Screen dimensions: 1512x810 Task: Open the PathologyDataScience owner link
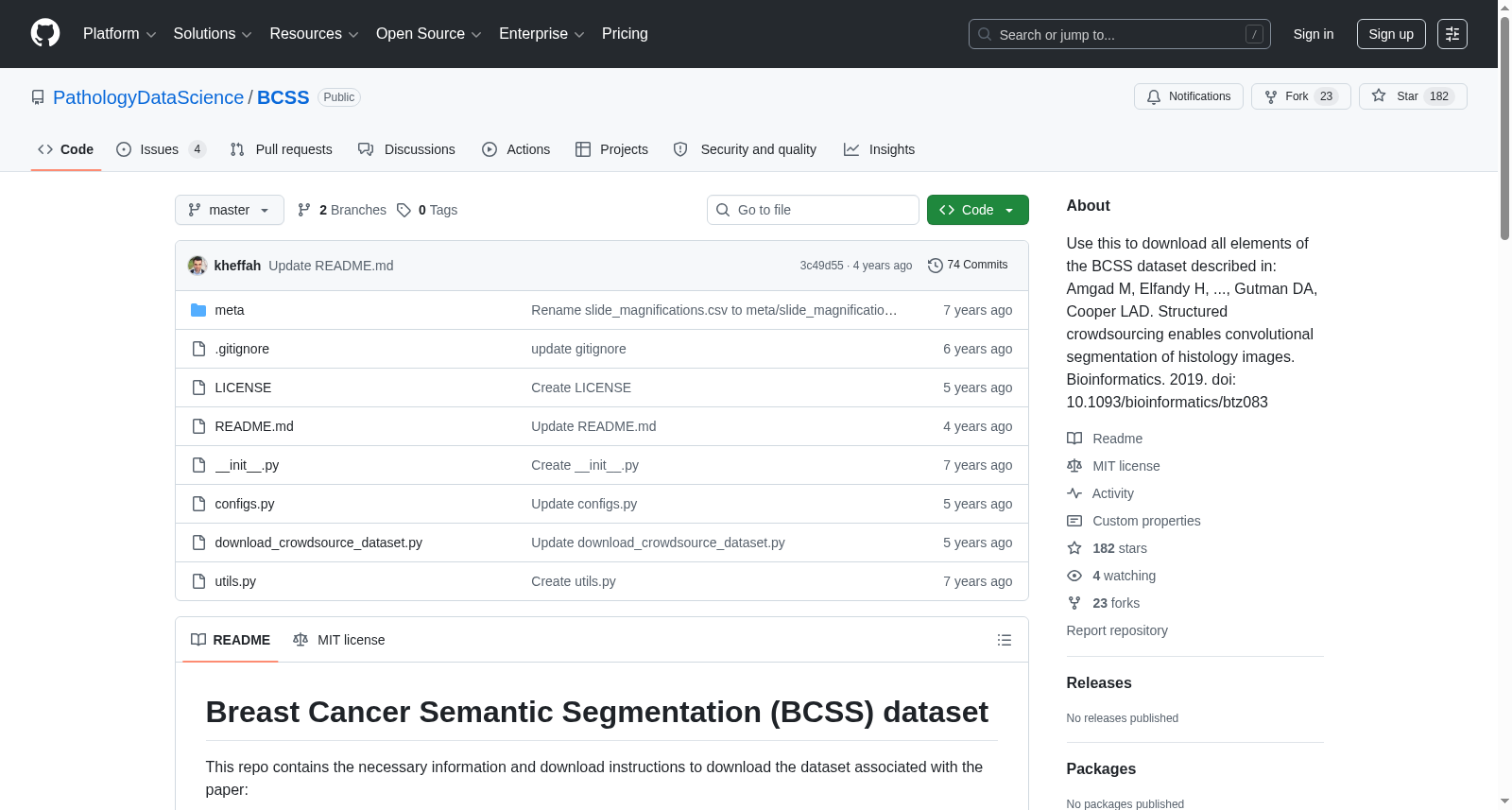pyautogui.click(x=148, y=97)
